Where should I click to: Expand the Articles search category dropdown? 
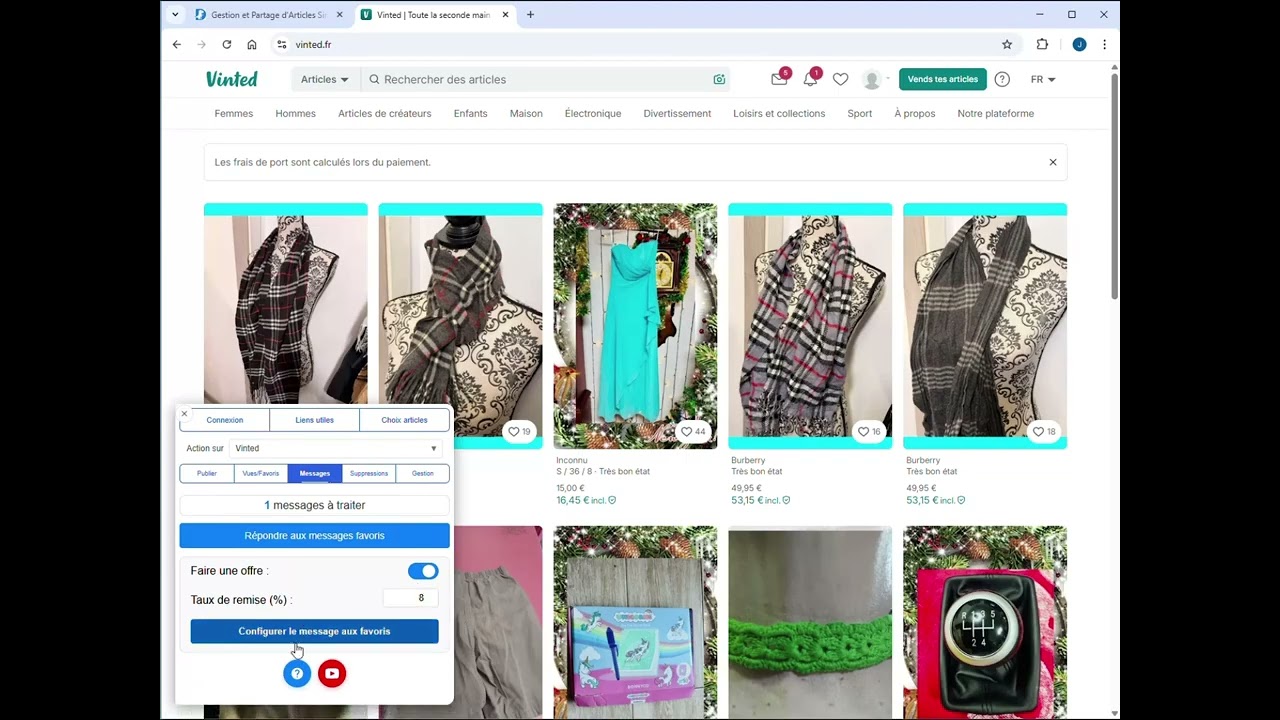(x=325, y=79)
